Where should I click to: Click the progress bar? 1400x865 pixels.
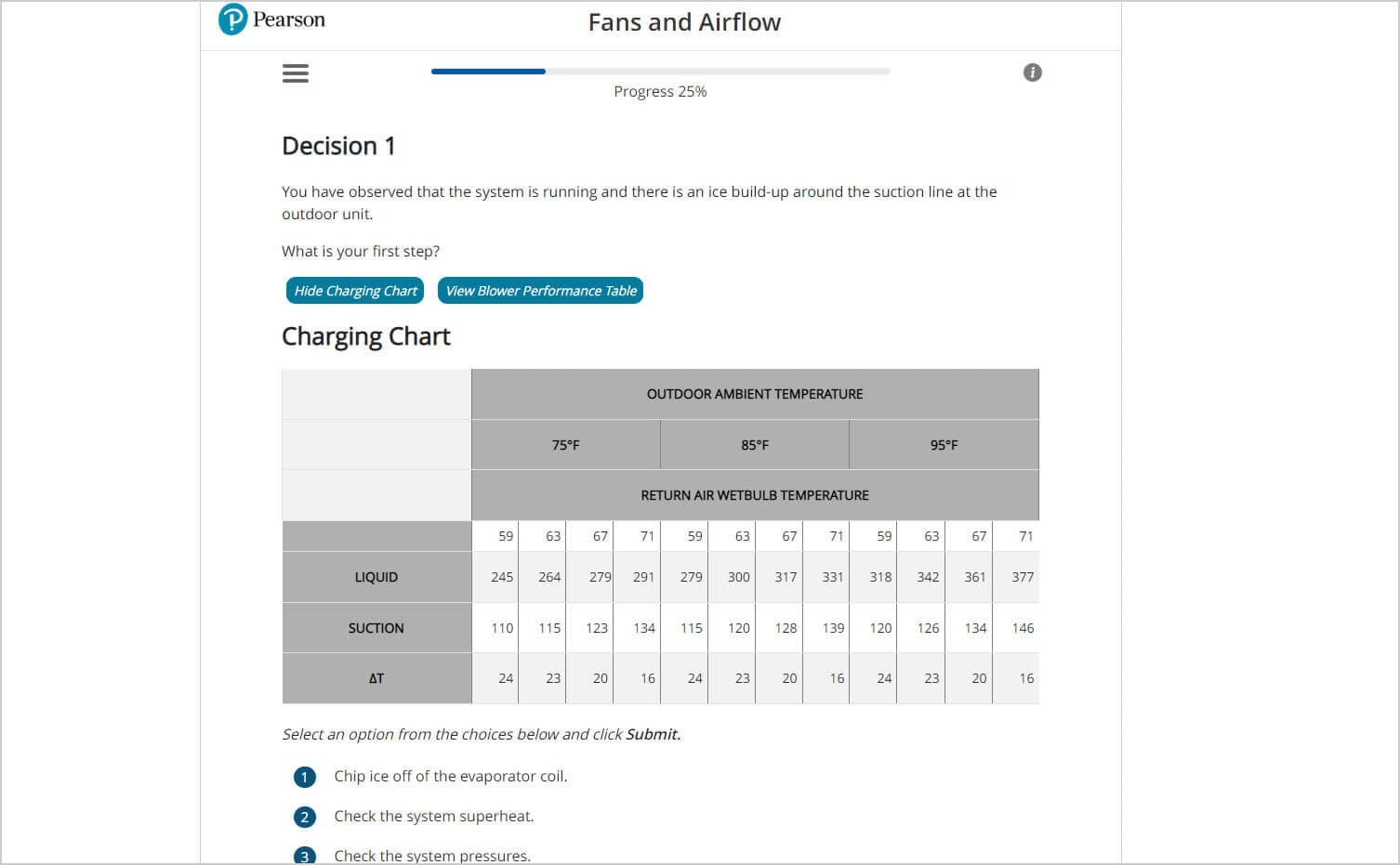pos(660,72)
